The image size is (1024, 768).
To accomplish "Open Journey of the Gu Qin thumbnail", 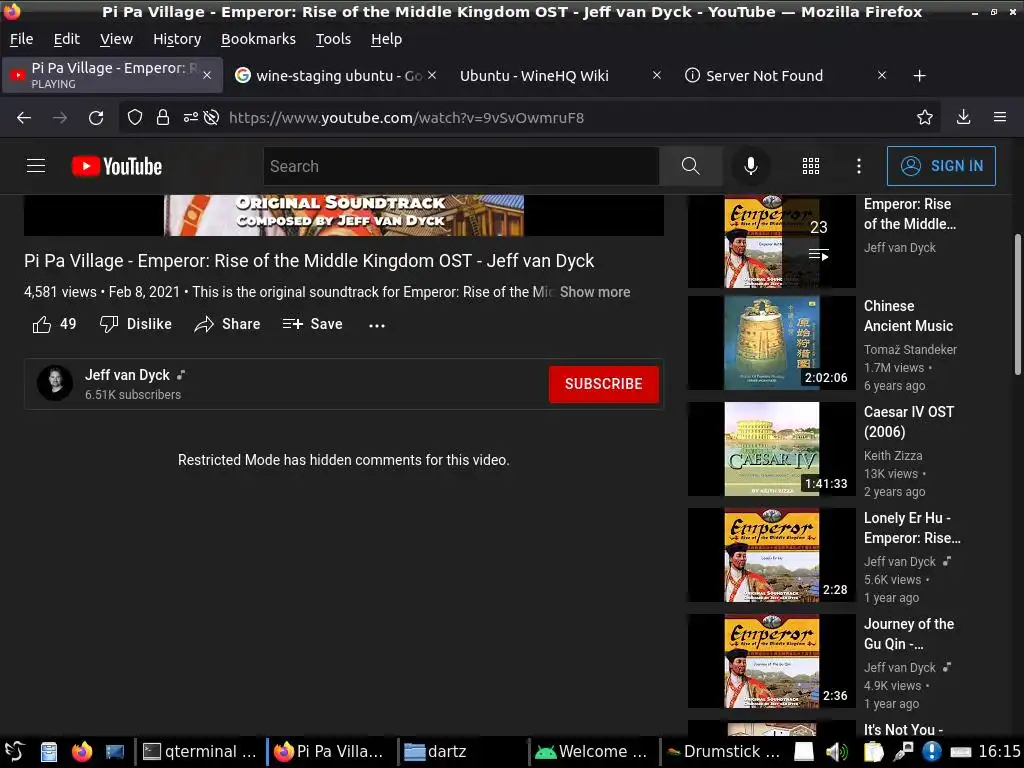I will (x=772, y=661).
